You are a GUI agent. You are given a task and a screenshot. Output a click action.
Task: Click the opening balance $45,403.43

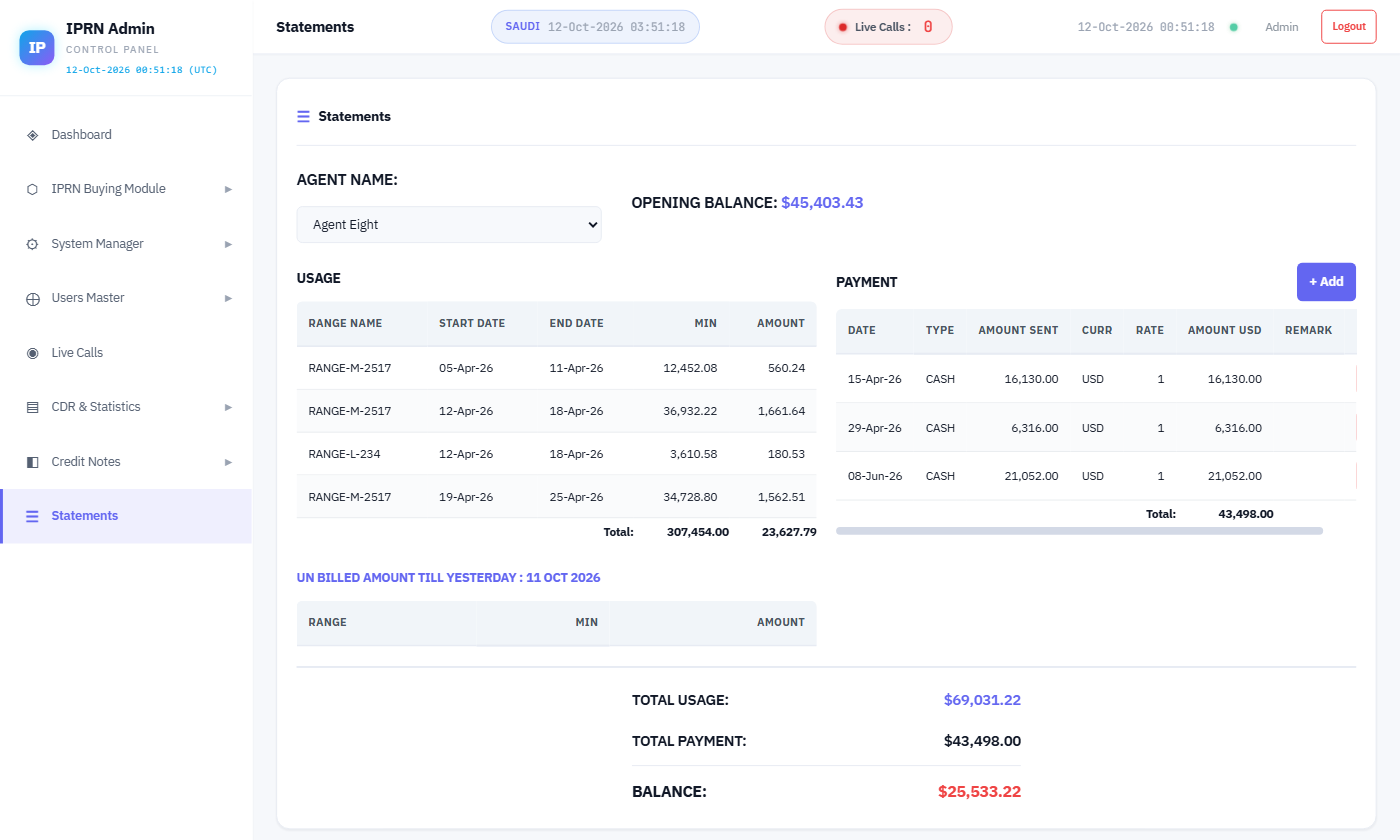click(x=822, y=203)
